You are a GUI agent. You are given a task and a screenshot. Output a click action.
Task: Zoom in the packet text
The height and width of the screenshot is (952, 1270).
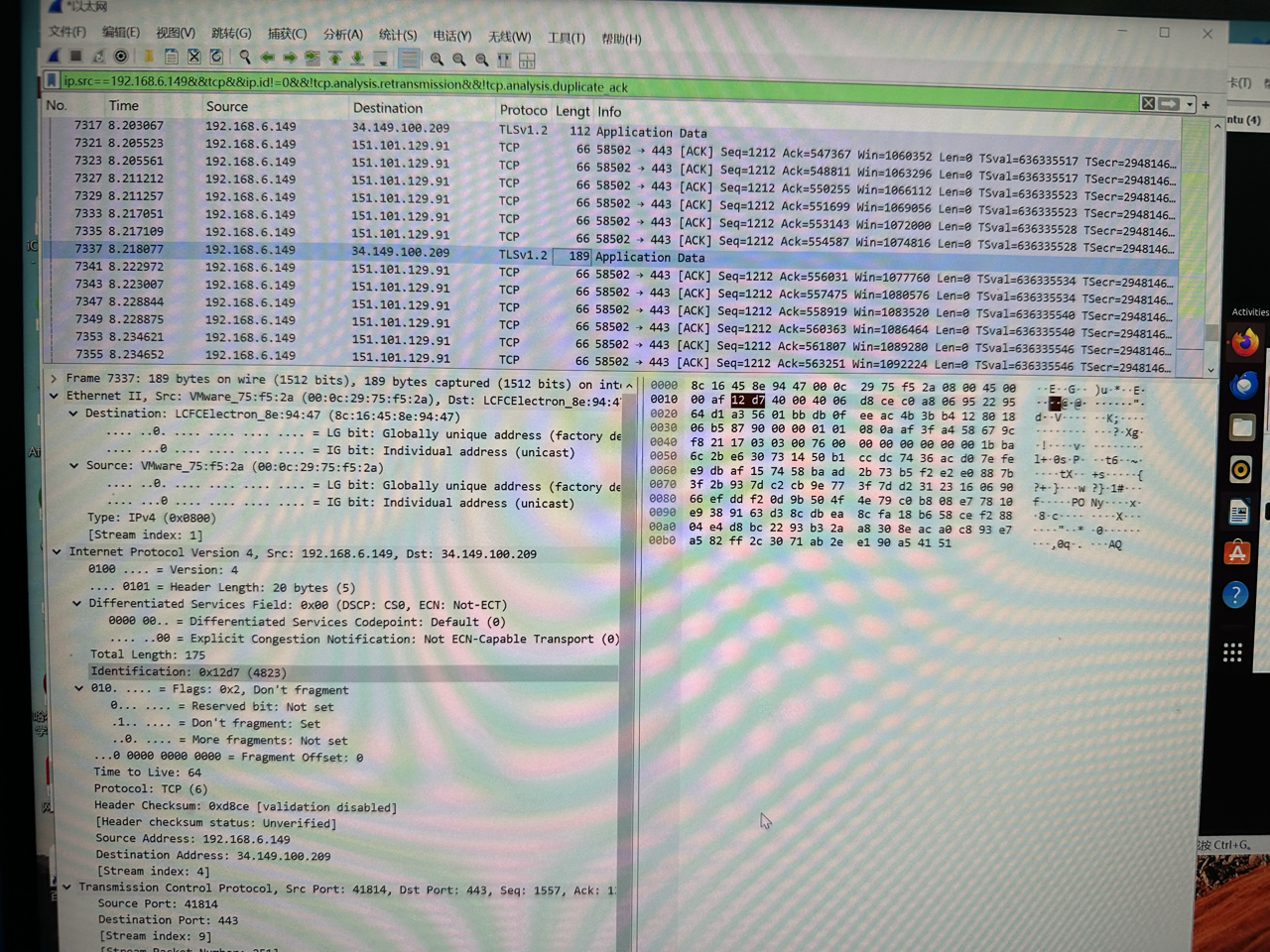(x=437, y=59)
